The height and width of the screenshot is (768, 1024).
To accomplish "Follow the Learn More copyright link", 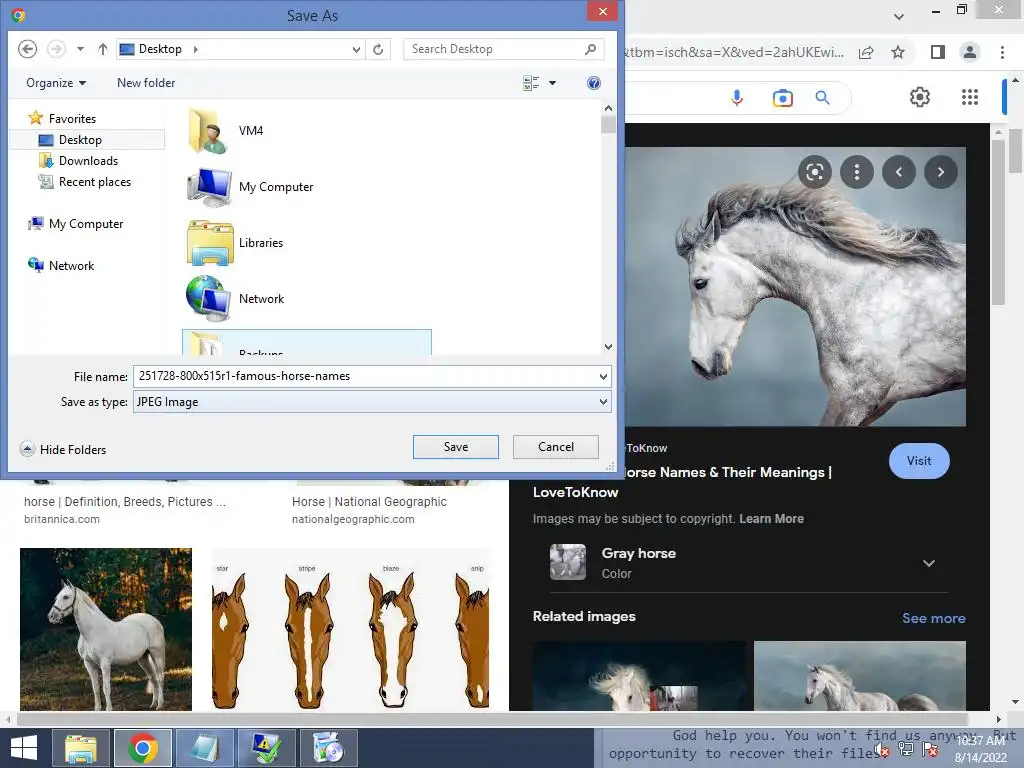I will click(x=771, y=519).
